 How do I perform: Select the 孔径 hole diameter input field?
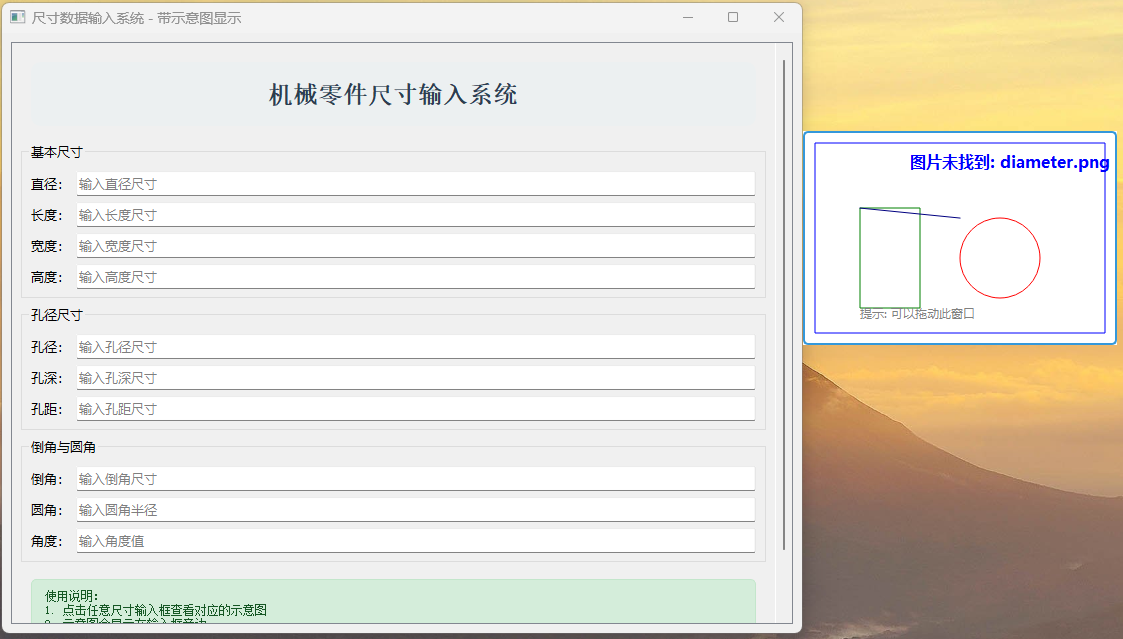[x=414, y=346]
